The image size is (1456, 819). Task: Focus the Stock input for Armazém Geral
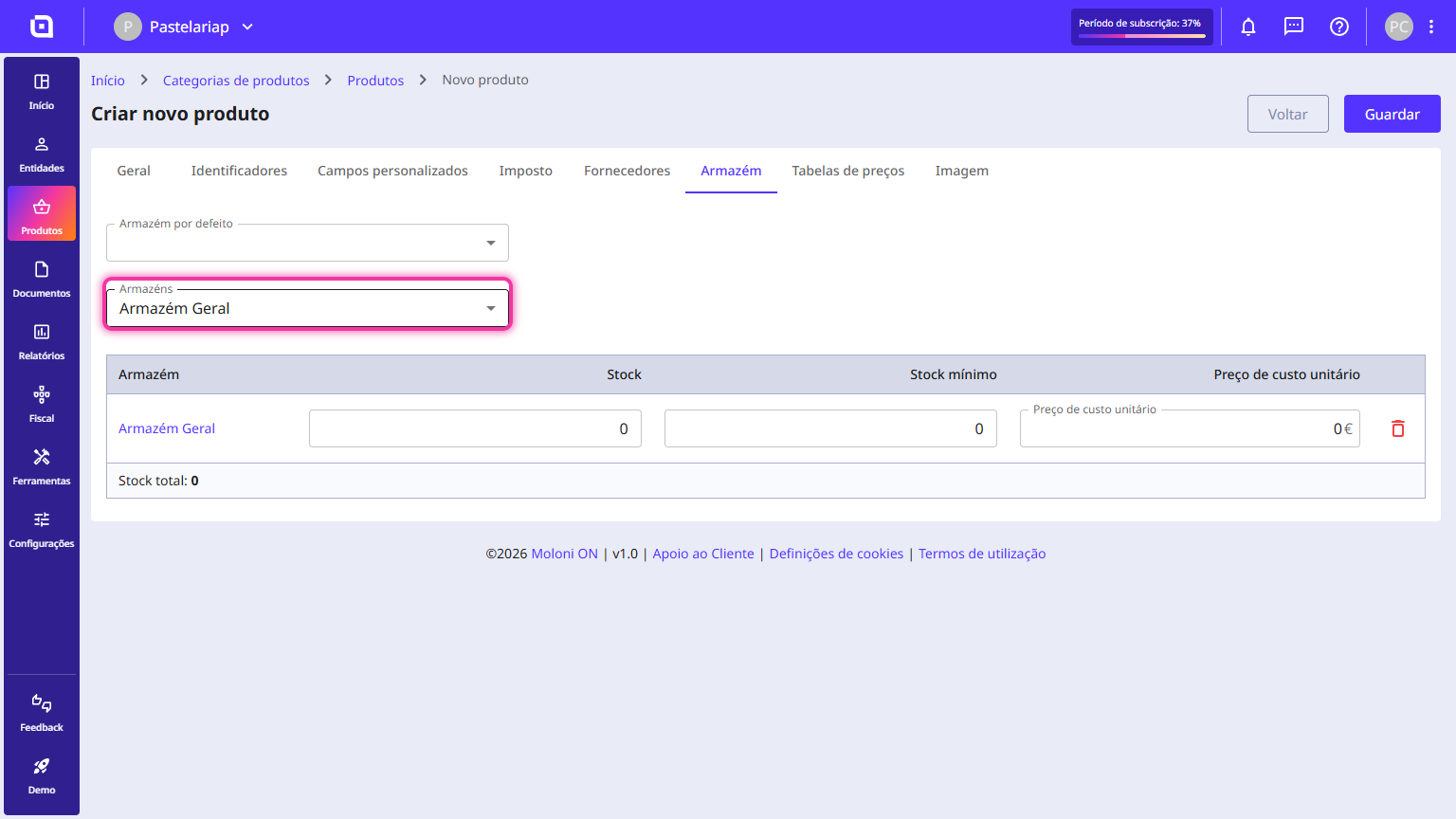475,428
